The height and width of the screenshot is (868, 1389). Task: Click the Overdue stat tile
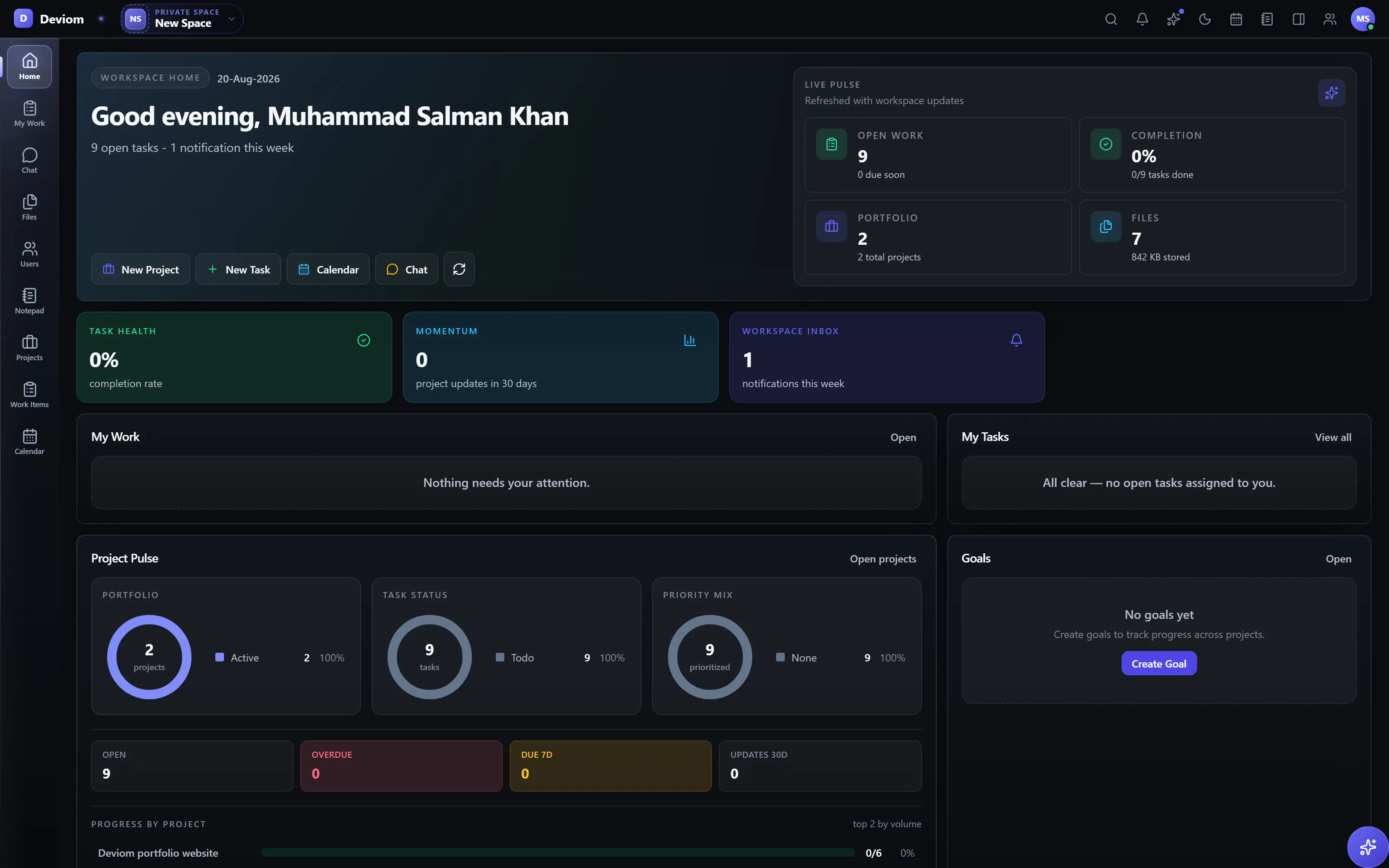tap(401, 766)
